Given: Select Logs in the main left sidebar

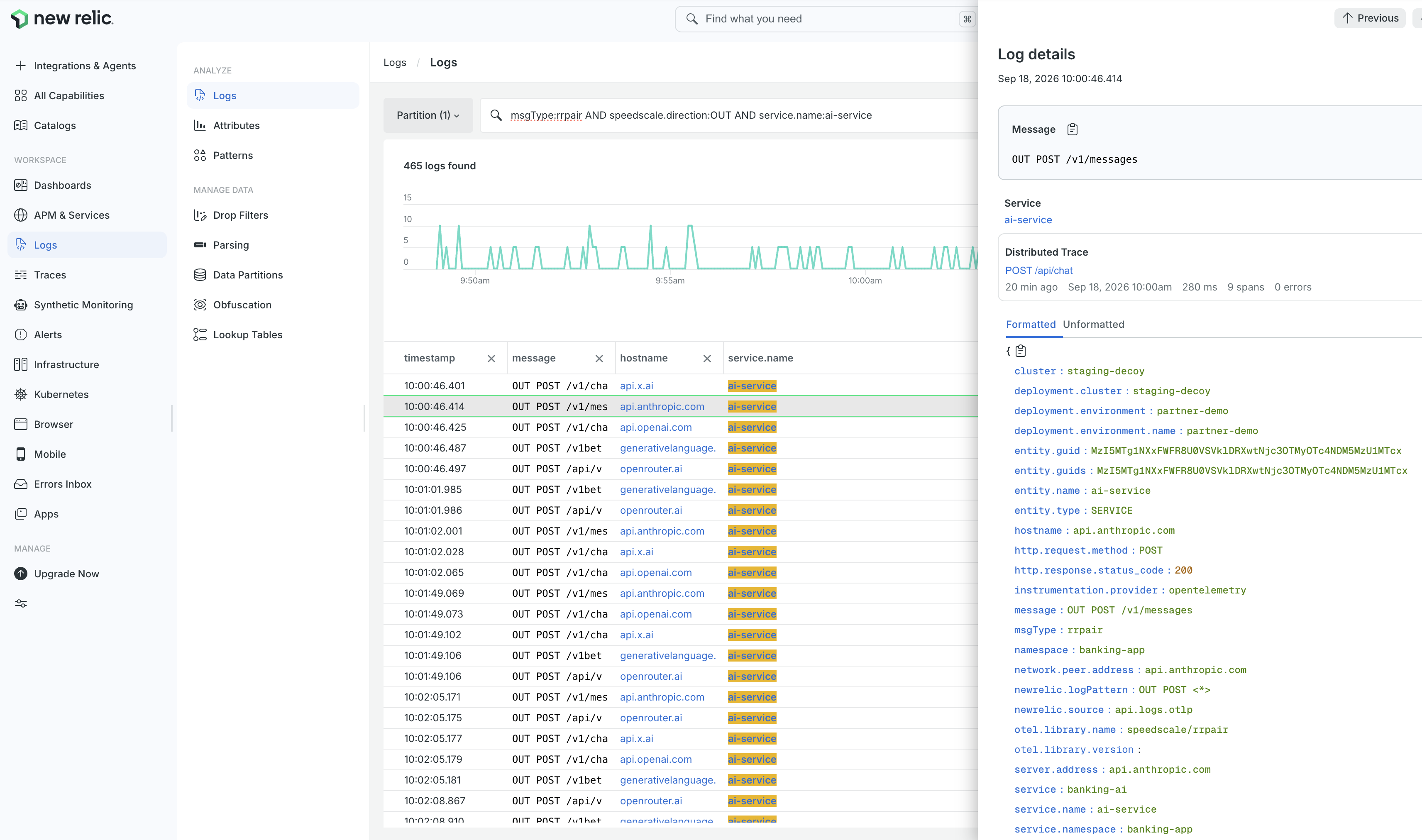Looking at the screenshot, I should [x=87, y=245].
